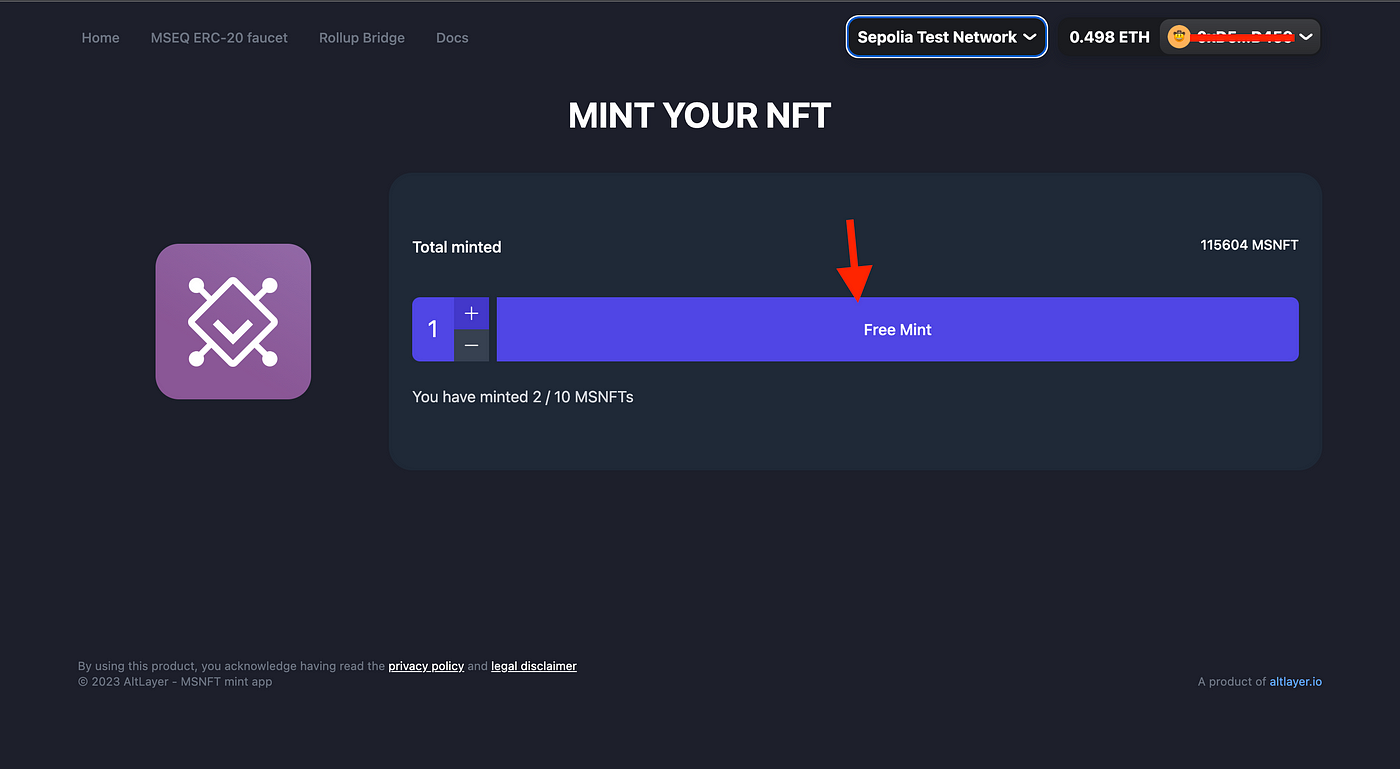
Task: Increase mint quantity with the plus button
Action: pos(472,313)
